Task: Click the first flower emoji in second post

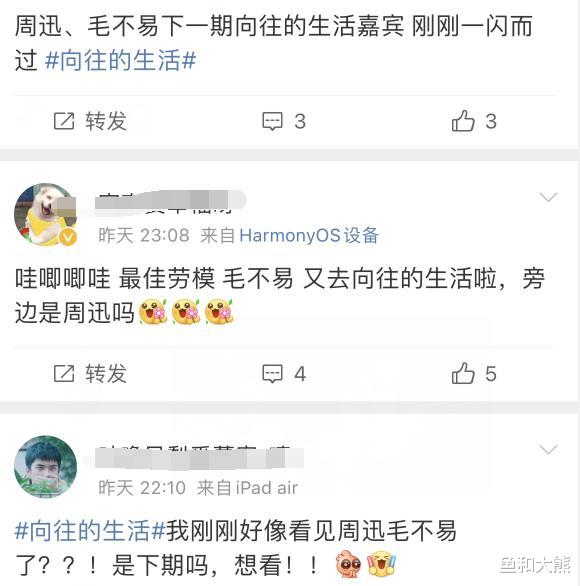Action: click(x=153, y=311)
